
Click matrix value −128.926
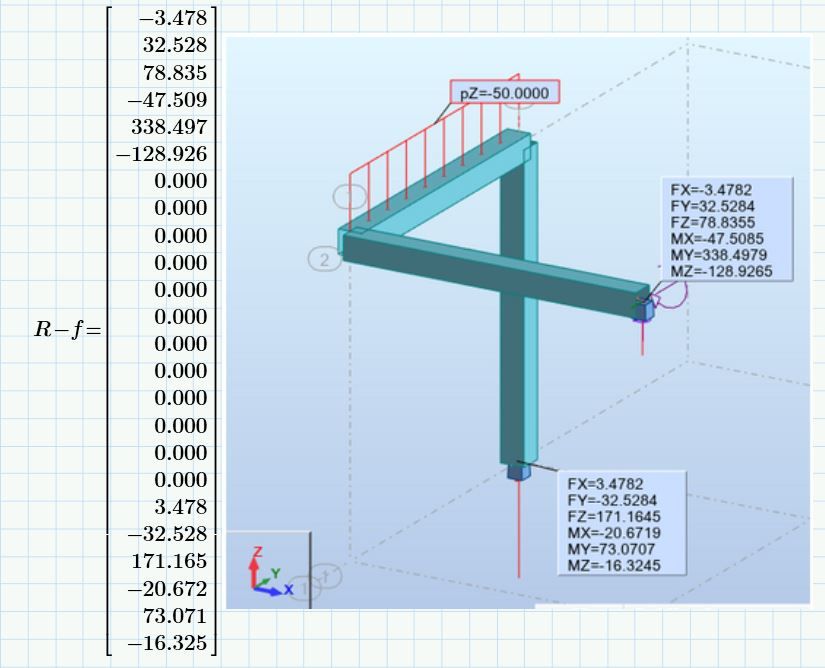[162, 154]
